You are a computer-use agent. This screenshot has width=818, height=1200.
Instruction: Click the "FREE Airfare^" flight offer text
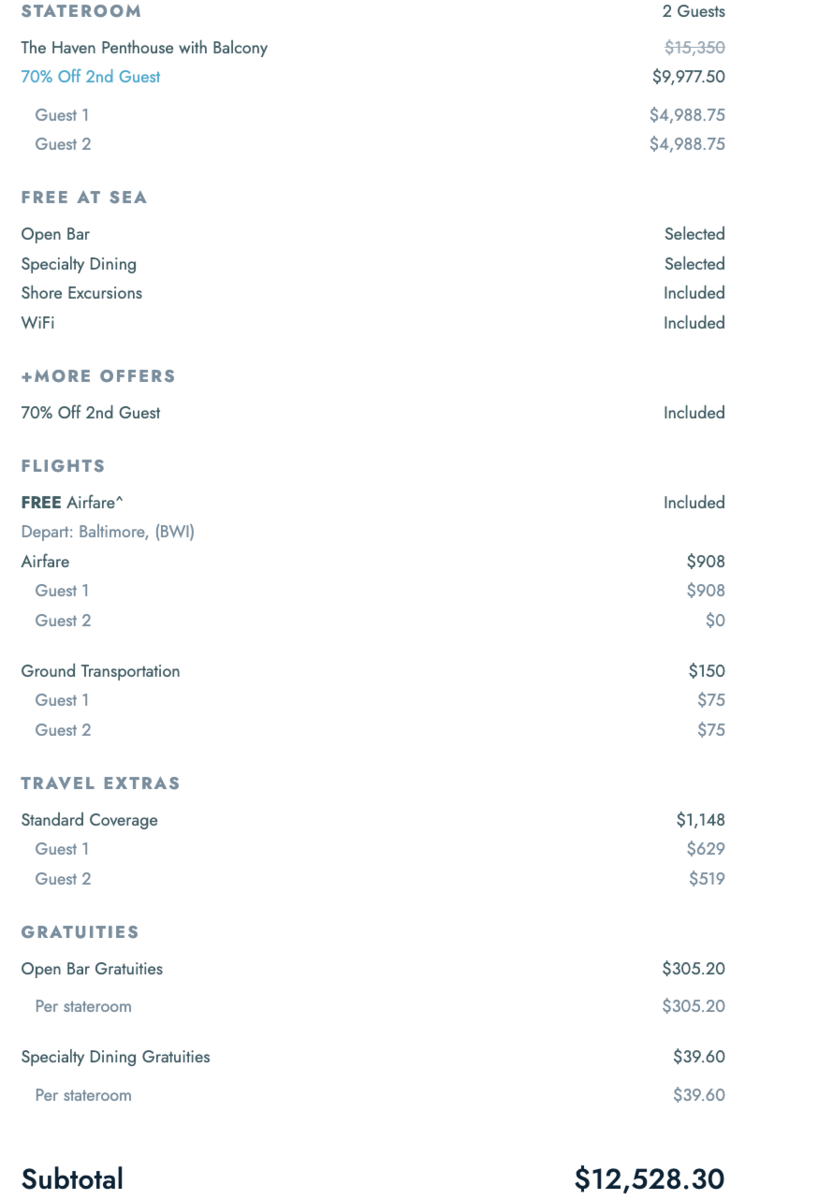pyautogui.click(x=71, y=503)
